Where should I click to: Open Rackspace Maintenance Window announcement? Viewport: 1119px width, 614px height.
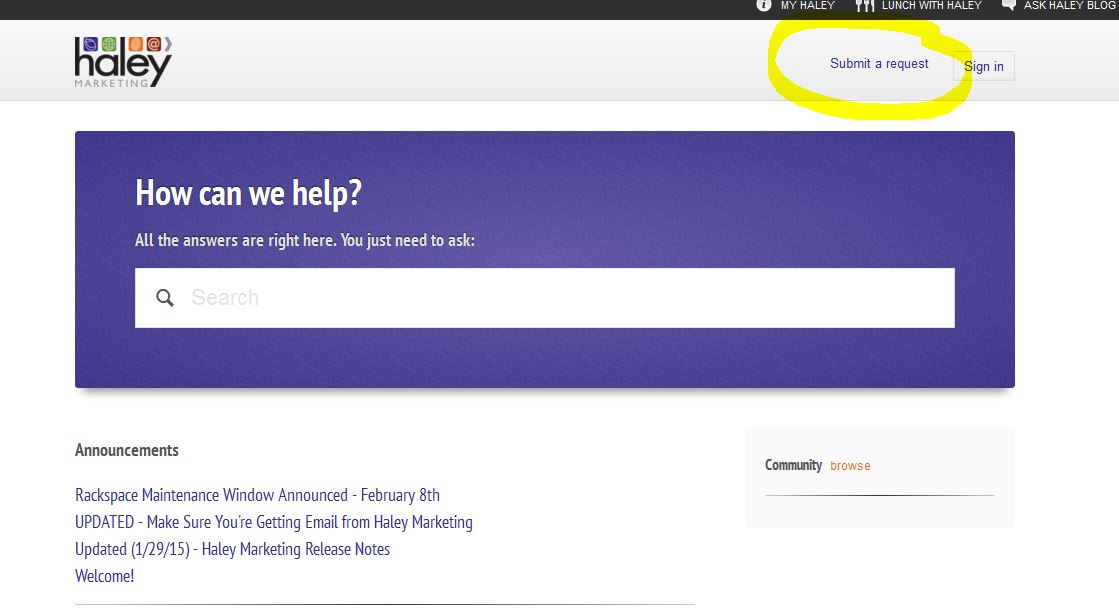(x=257, y=495)
